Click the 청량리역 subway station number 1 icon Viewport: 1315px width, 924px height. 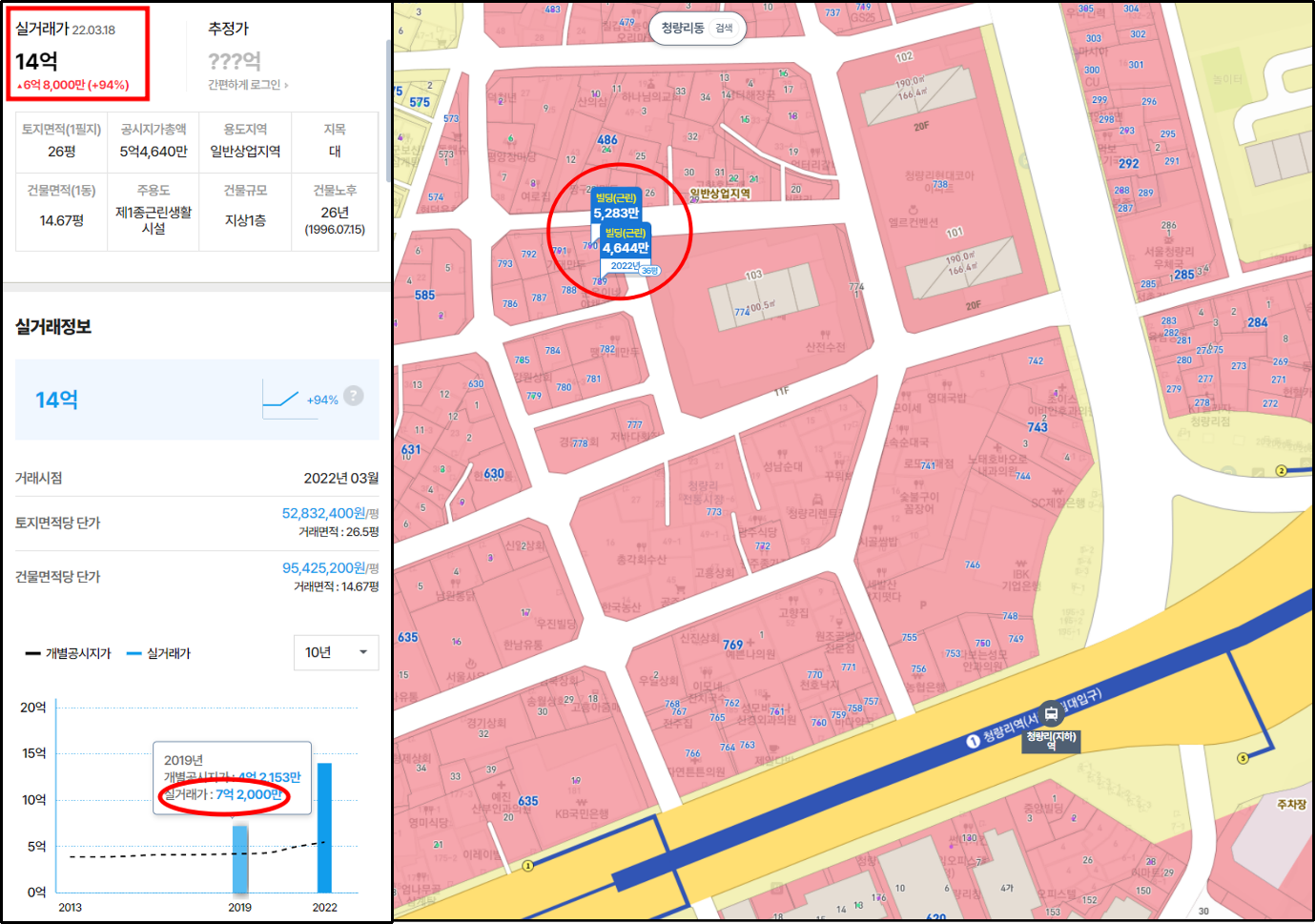pyautogui.click(x=973, y=741)
